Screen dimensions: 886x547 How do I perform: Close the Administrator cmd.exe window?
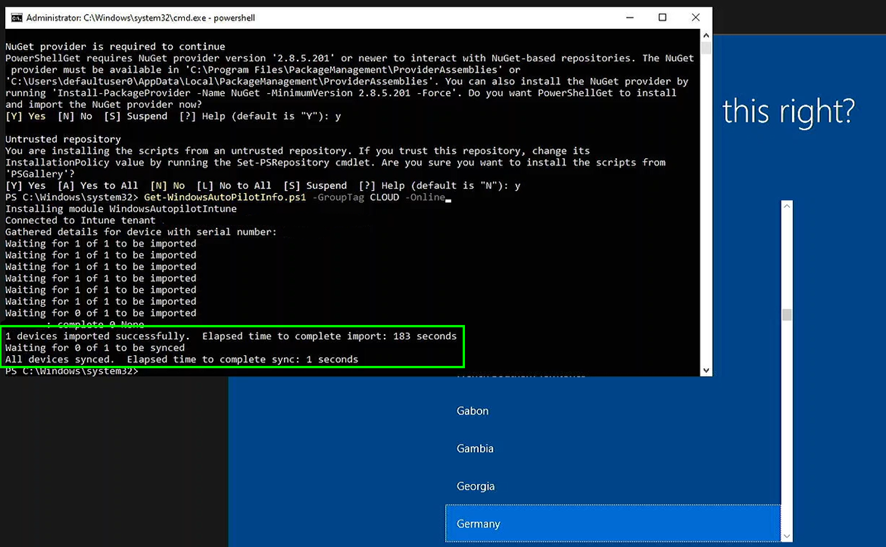click(695, 18)
